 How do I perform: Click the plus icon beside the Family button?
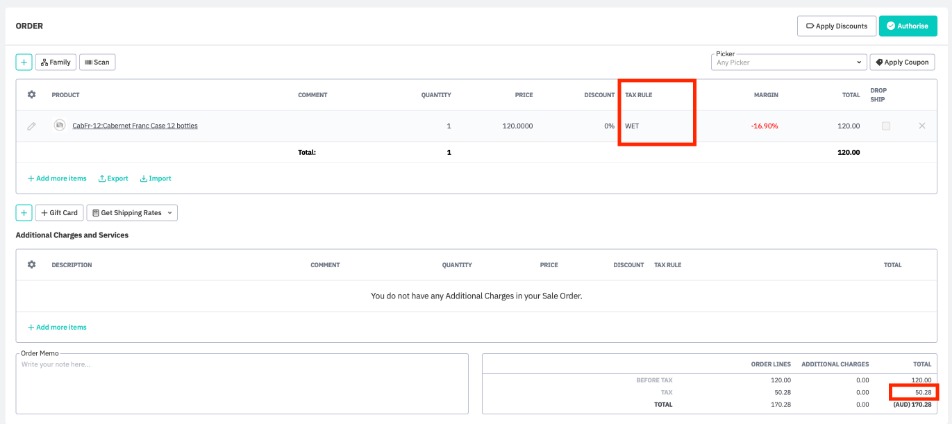23,62
